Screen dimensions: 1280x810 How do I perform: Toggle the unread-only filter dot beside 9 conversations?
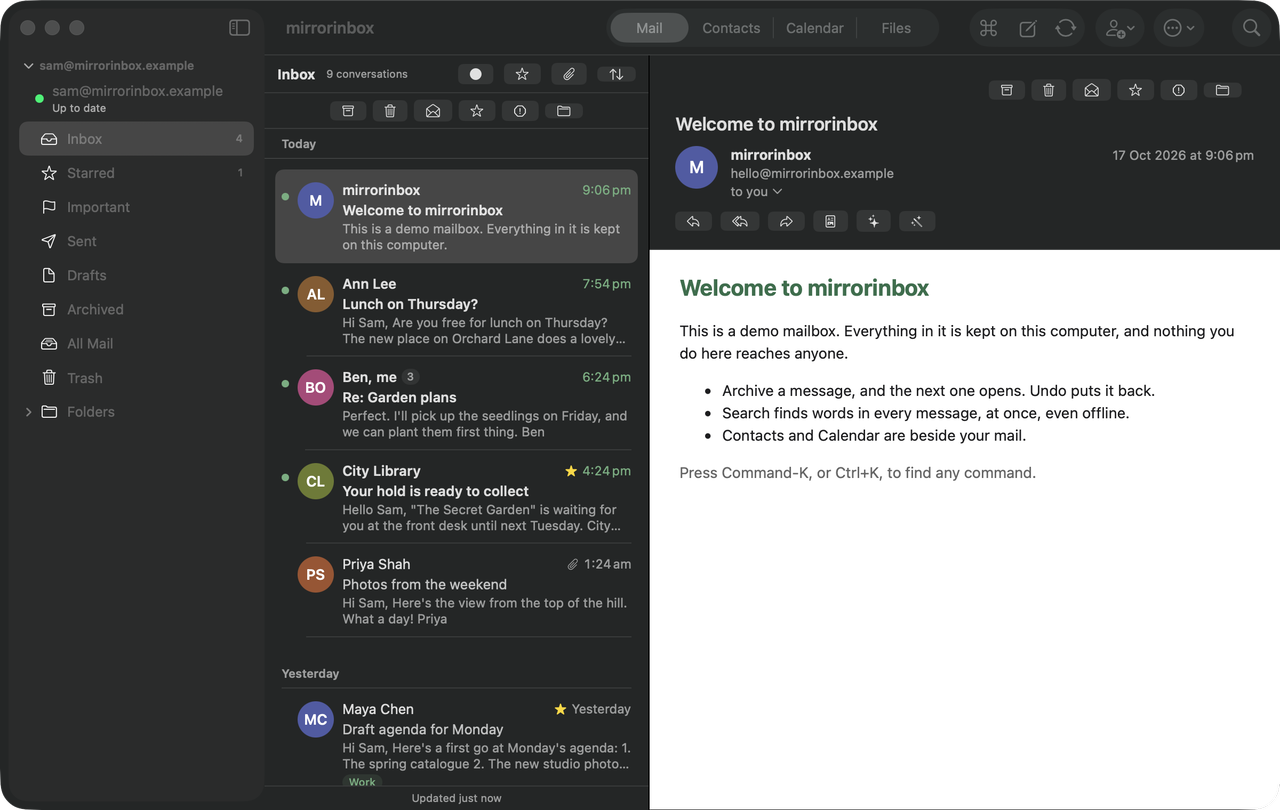pos(476,74)
